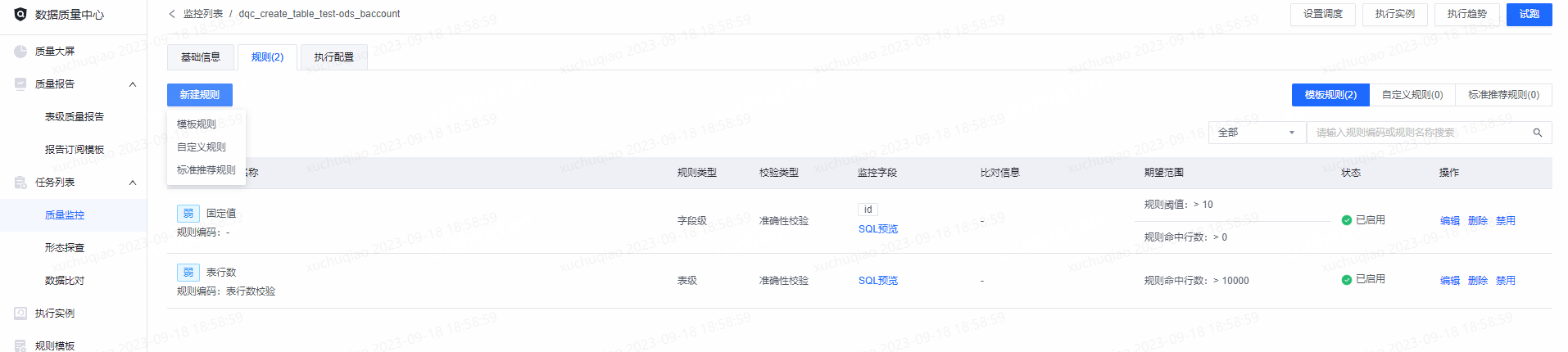Click the 规则模板 sidebar icon
This screenshot has height=352, width=1568.
click(20, 345)
